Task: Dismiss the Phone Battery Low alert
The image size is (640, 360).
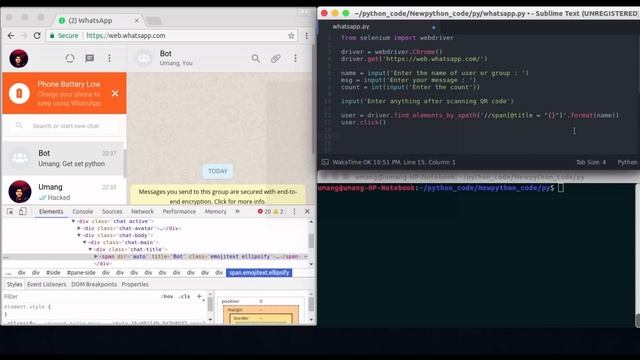Action: point(115,93)
